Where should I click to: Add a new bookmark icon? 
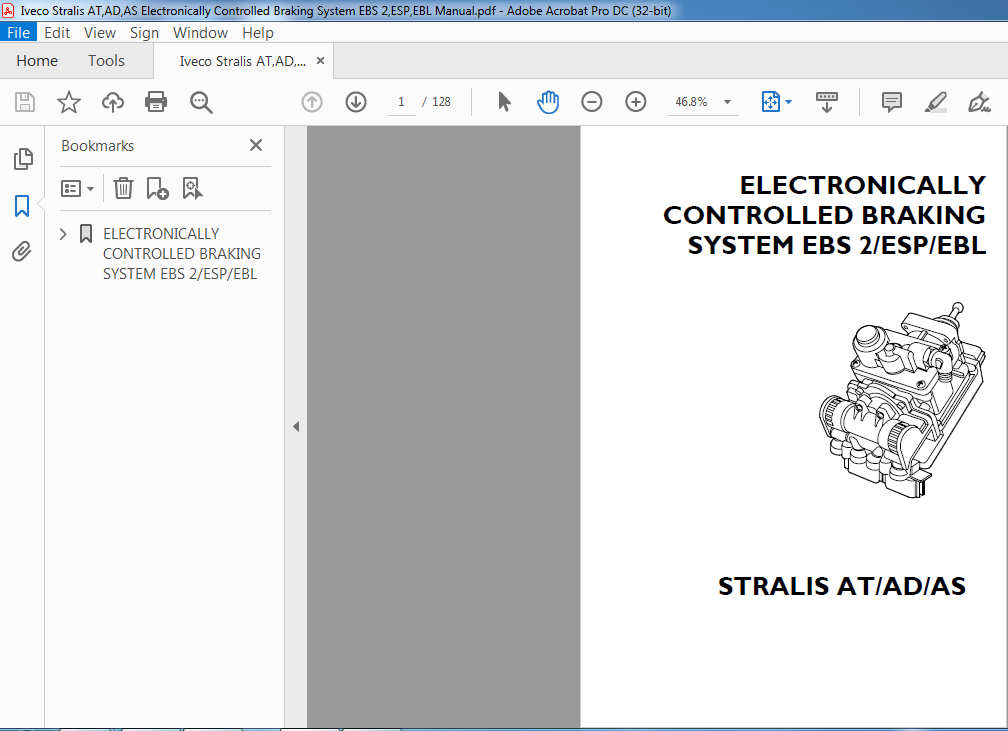158,188
